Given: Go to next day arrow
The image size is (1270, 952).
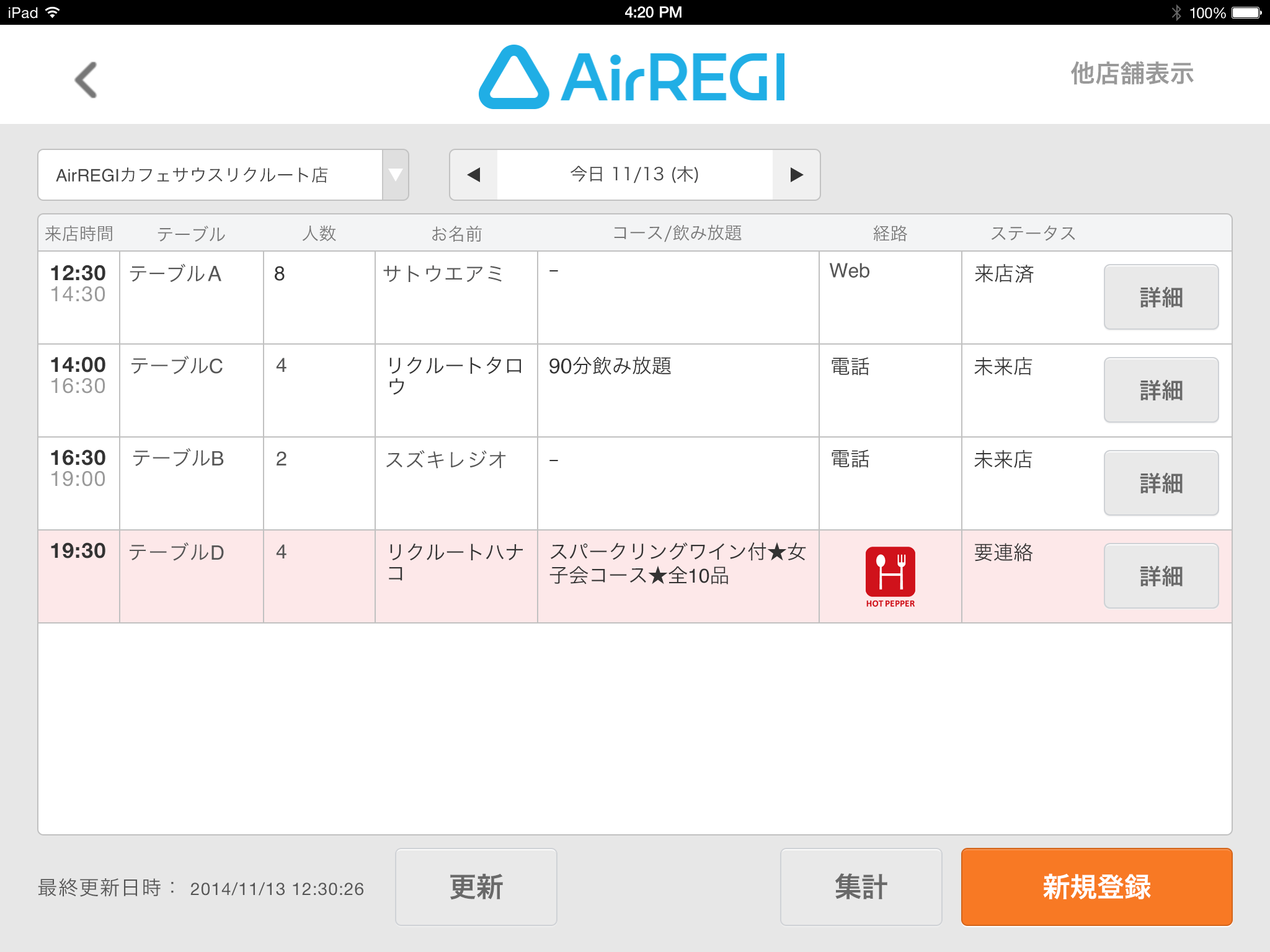Looking at the screenshot, I should click(796, 175).
